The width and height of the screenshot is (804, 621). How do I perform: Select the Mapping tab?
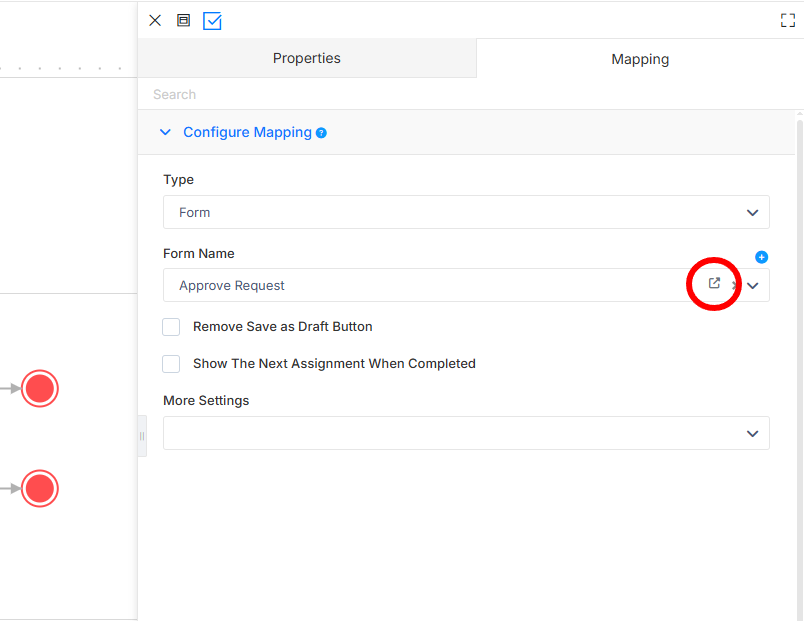pos(639,59)
